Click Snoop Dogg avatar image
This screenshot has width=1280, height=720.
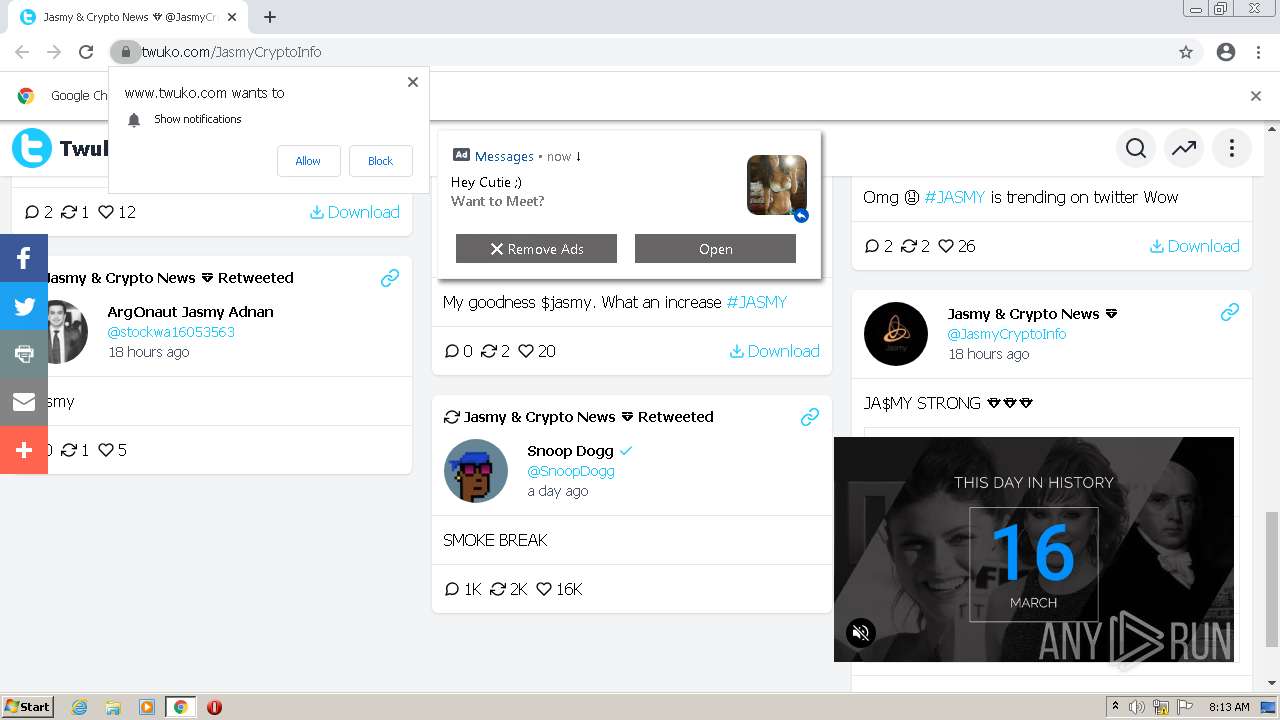pos(476,471)
